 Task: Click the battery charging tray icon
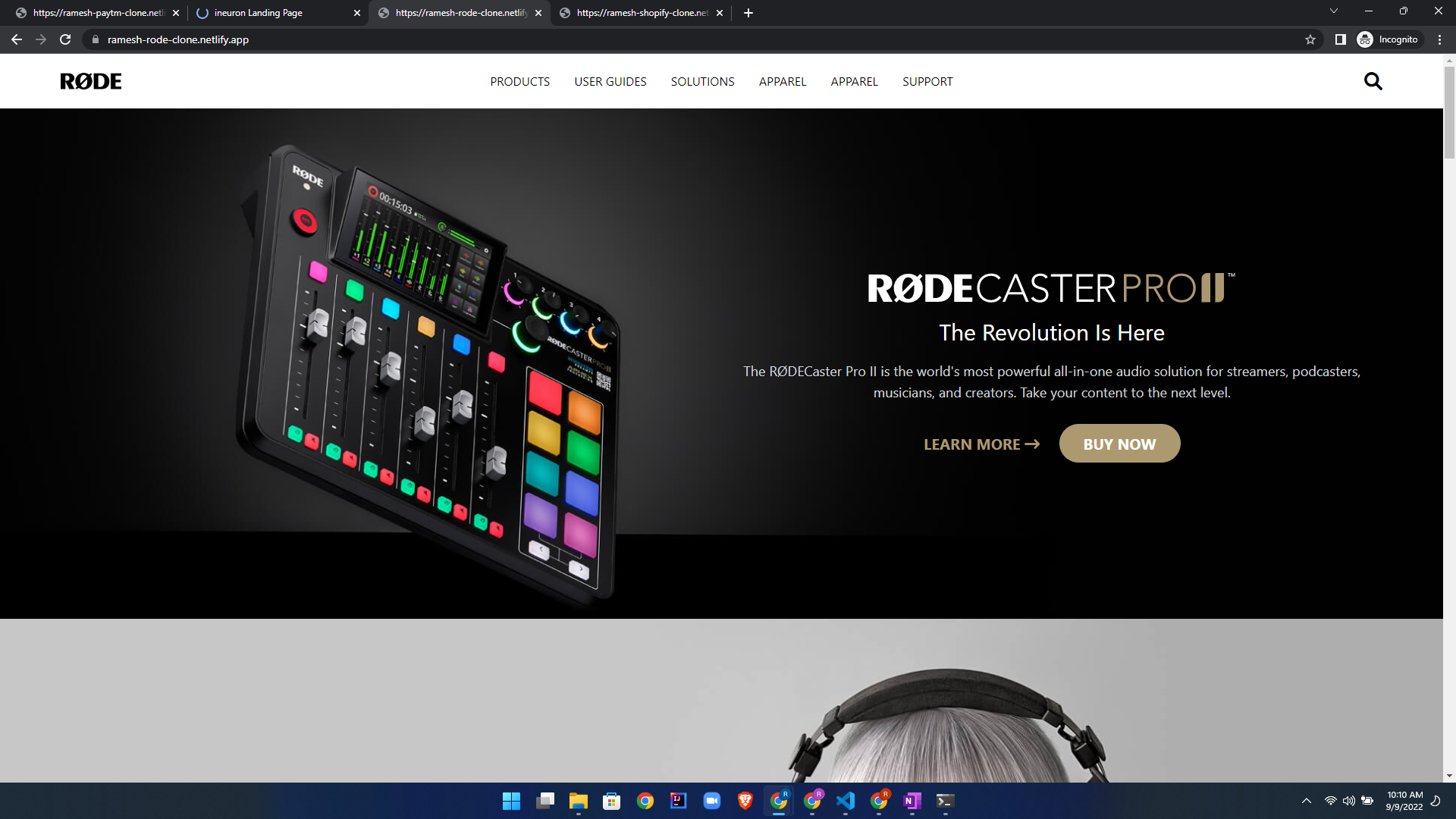click(x=1367, y=801)
